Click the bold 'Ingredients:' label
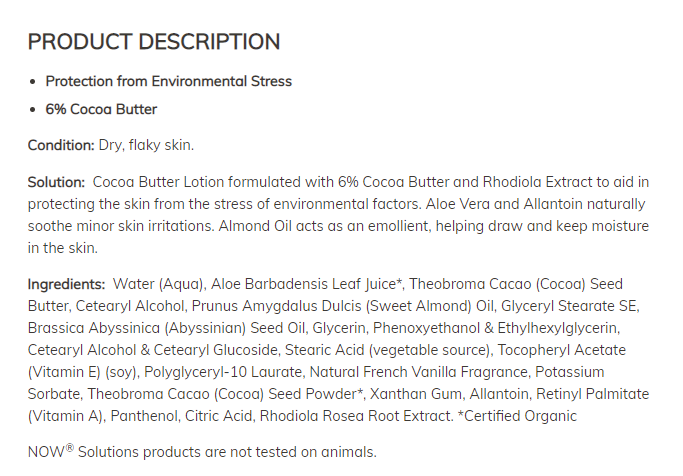This screenshot has width=683, height=476. 67,284
